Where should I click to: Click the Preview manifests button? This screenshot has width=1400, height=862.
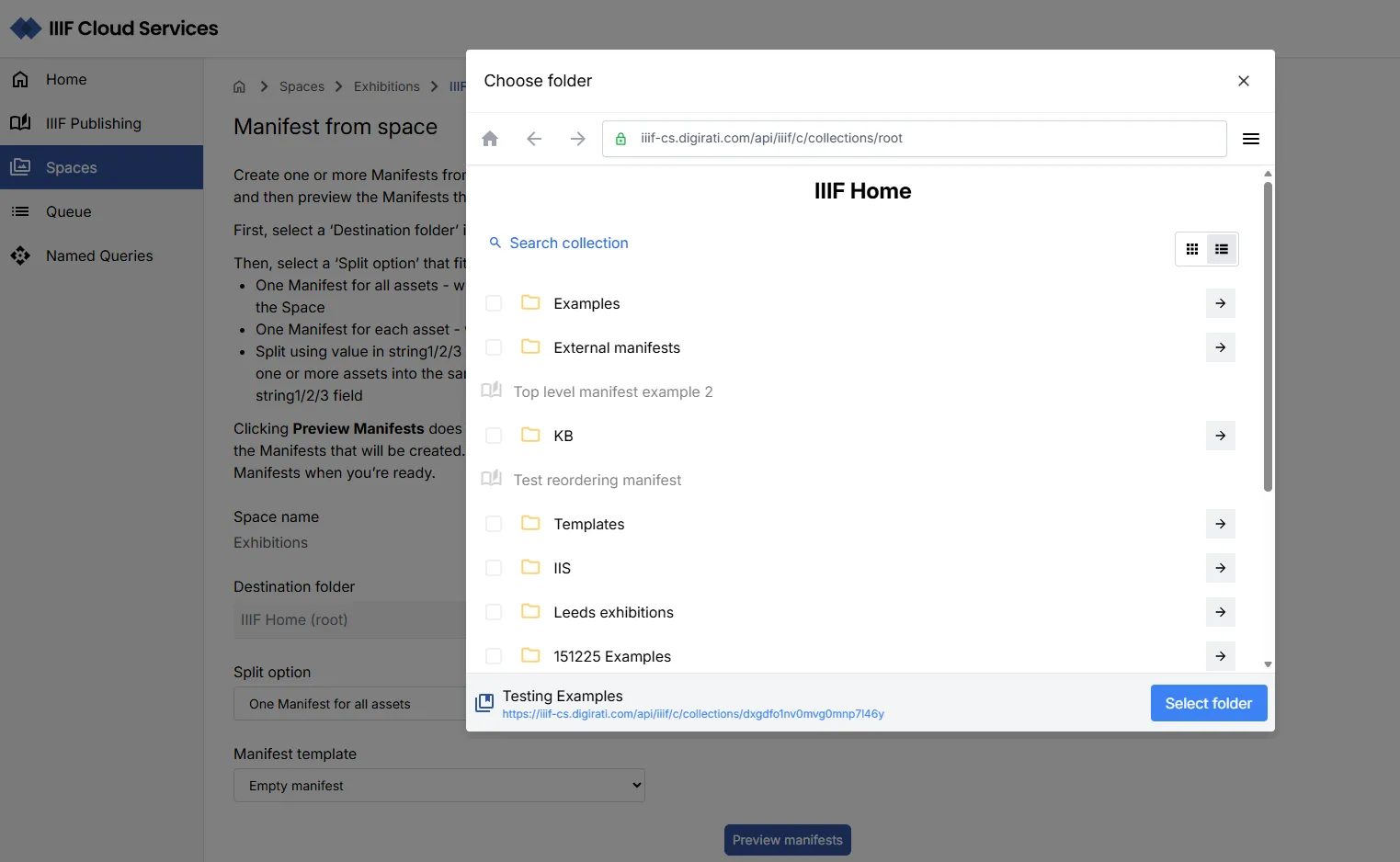pos(788,840)
